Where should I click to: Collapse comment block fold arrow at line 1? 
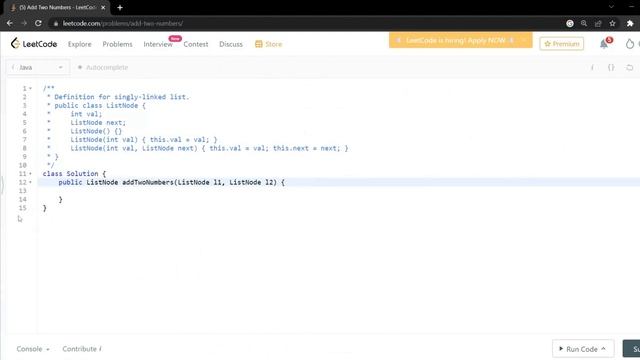click(x=30, y=88)
